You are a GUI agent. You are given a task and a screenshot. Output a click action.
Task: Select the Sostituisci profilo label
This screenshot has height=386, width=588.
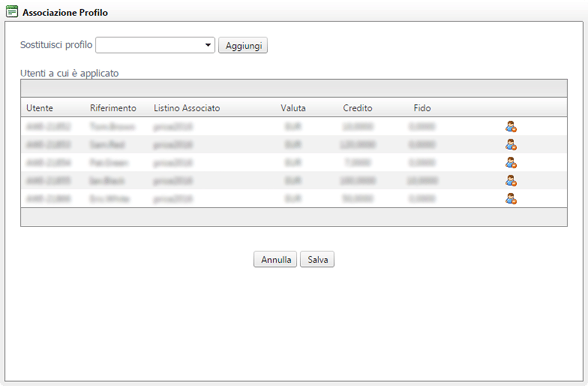pyautogui.click(x=56, y=45)
